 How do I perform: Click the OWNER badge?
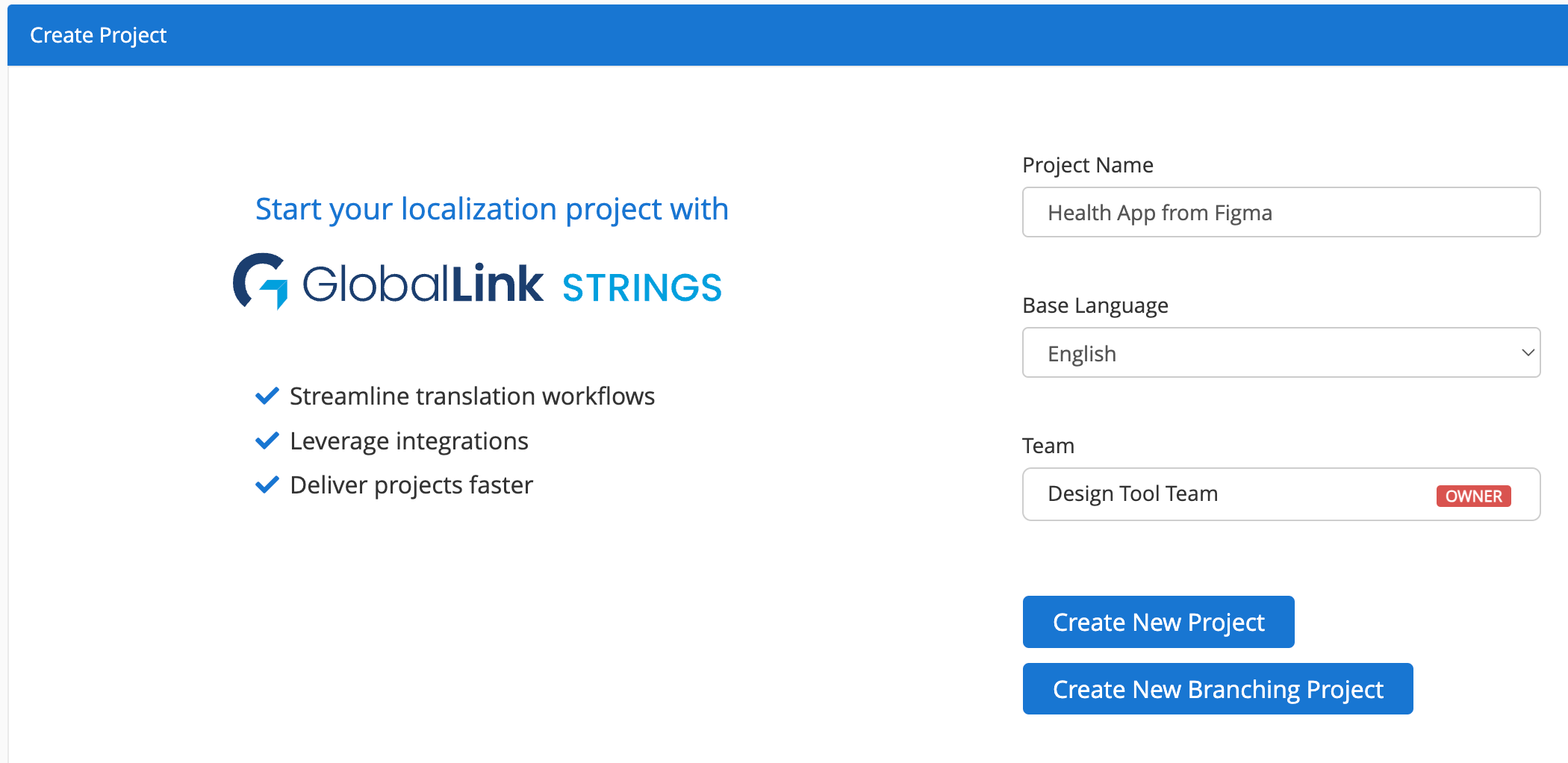[x=1473, y=496]
